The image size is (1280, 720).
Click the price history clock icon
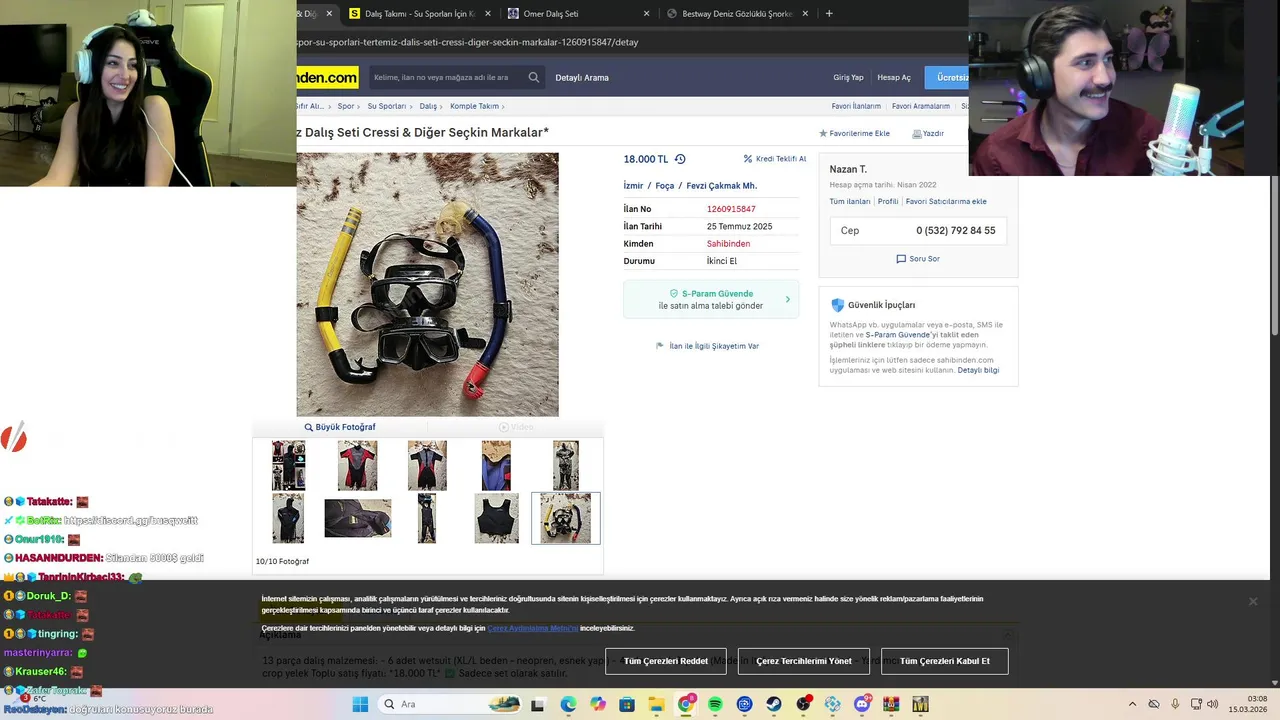pos(680,159)
